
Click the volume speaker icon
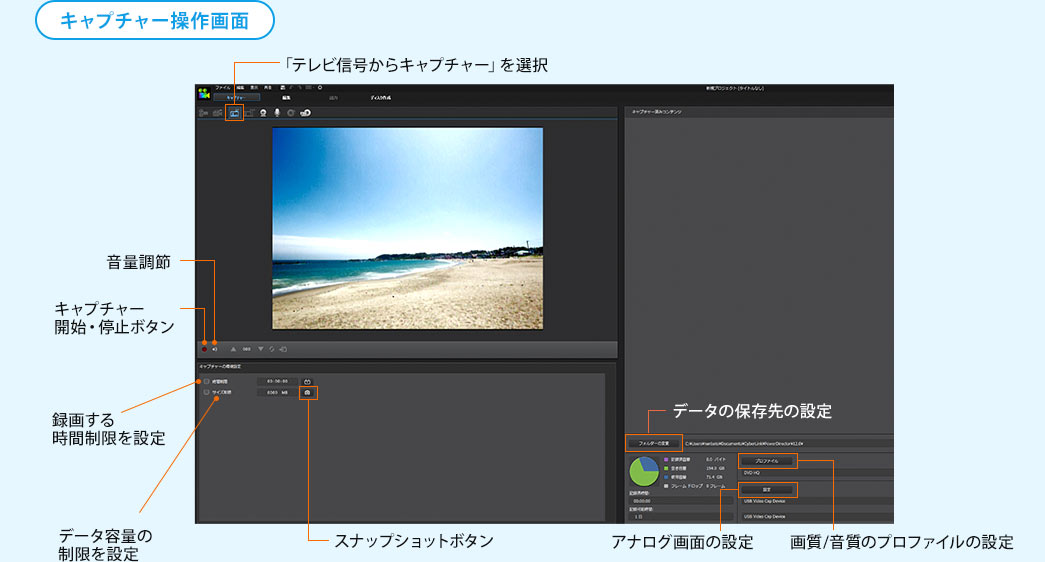214,349
